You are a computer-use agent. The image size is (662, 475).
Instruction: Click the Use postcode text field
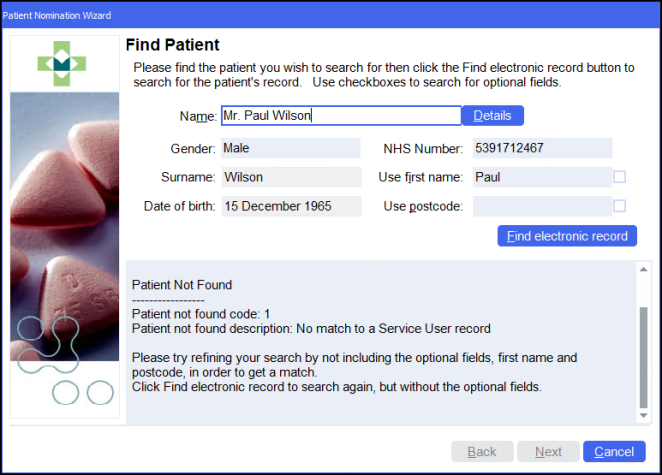pos(541,207)
